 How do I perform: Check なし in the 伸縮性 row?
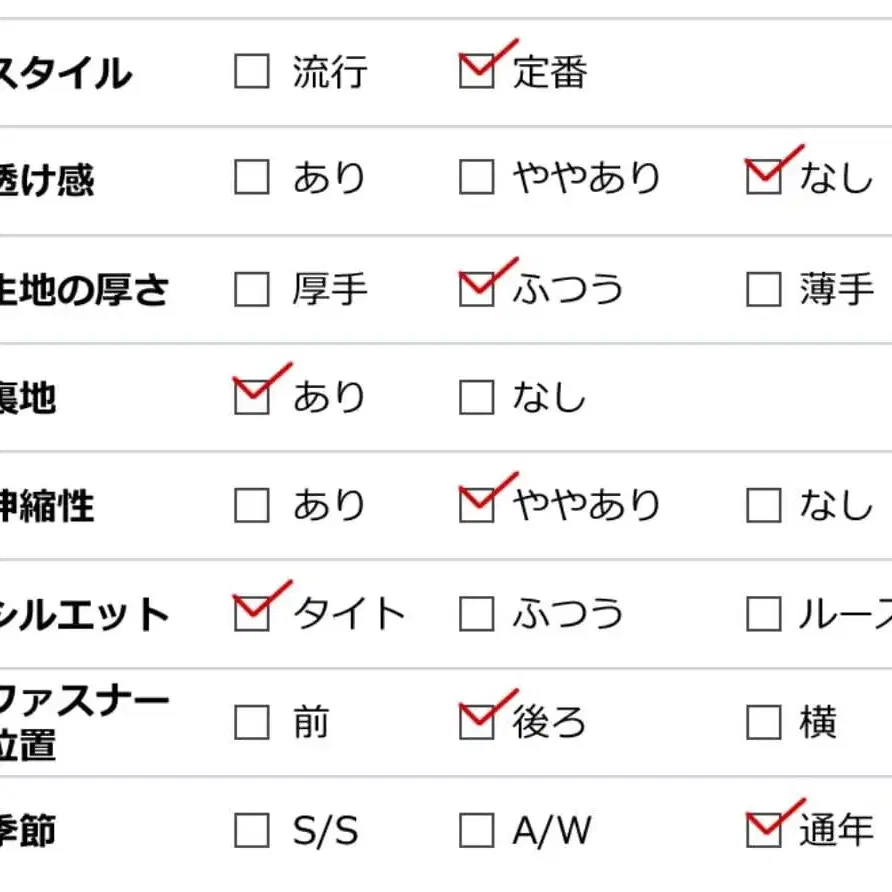tap(764, 506)
